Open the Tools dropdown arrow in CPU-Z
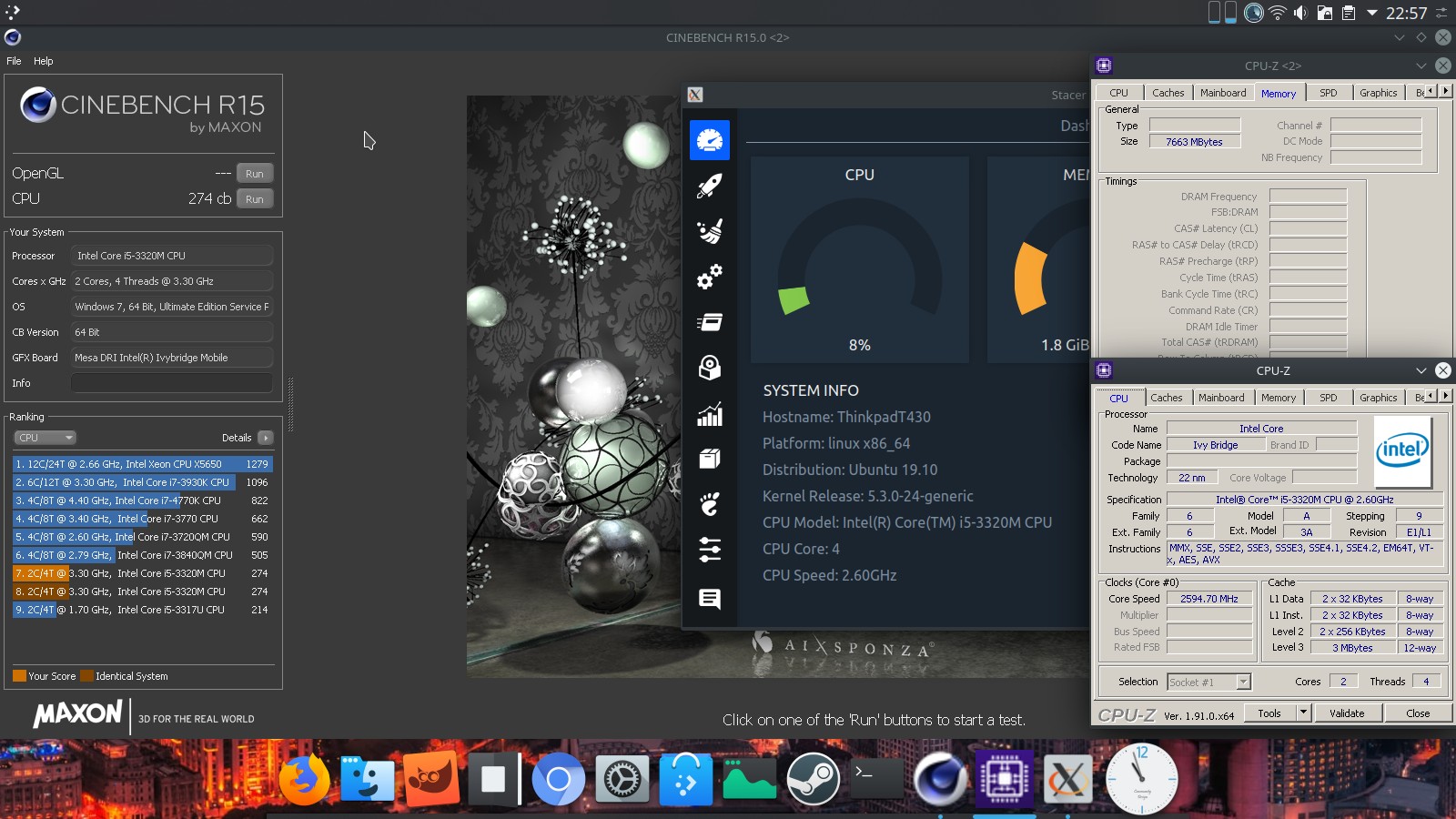Image resolution: width=1456 pixels, height=819 pixels. pyautogui.click(x=1303, y=713)
